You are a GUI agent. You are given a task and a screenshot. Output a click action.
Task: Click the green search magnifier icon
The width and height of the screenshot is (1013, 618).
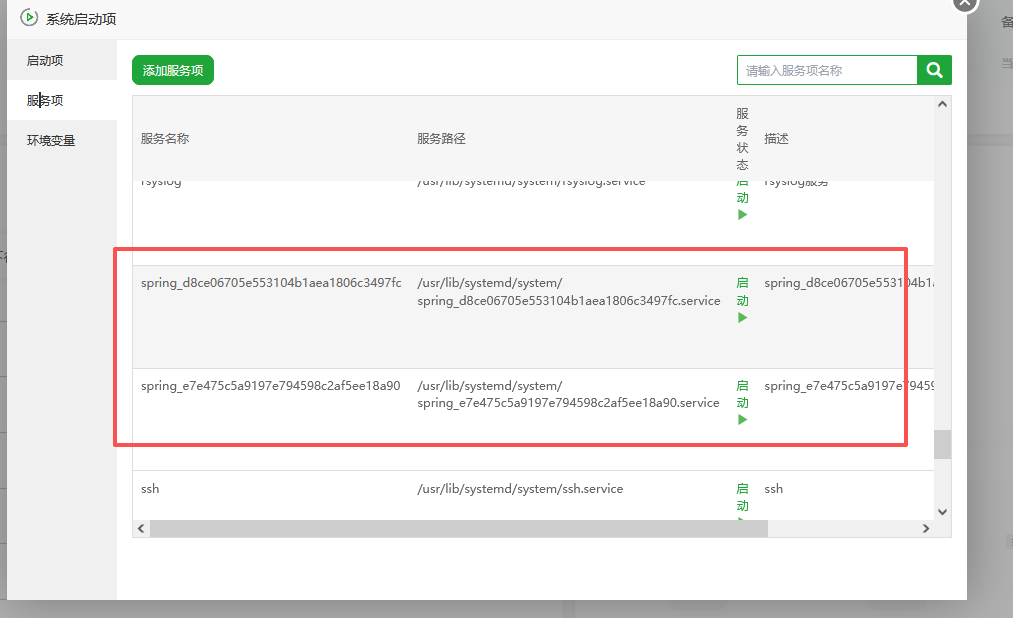pyautogui.click(x=934, y=70)
